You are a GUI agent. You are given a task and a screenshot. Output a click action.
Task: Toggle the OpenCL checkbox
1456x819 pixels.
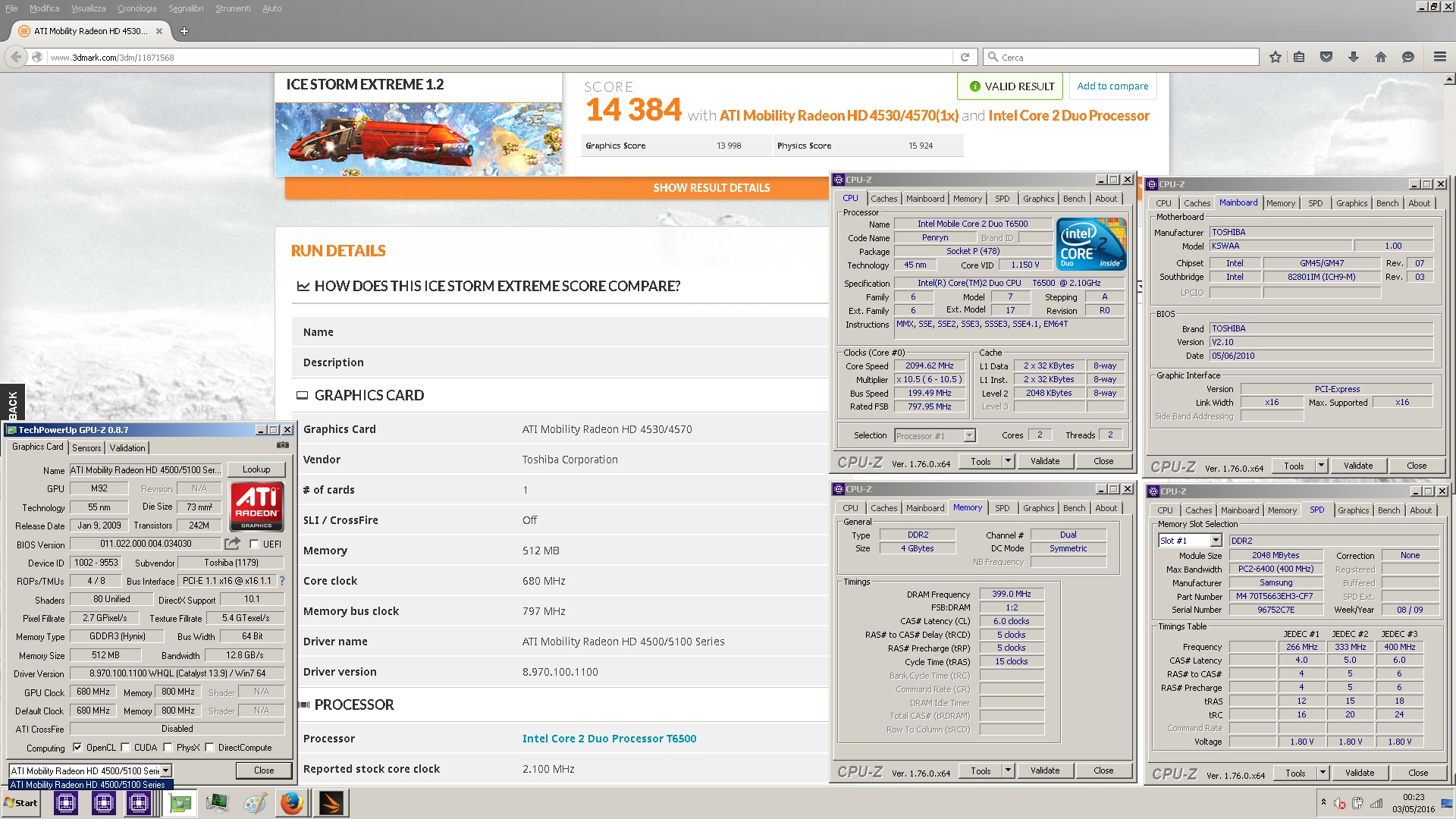click(x=77, y=748)
